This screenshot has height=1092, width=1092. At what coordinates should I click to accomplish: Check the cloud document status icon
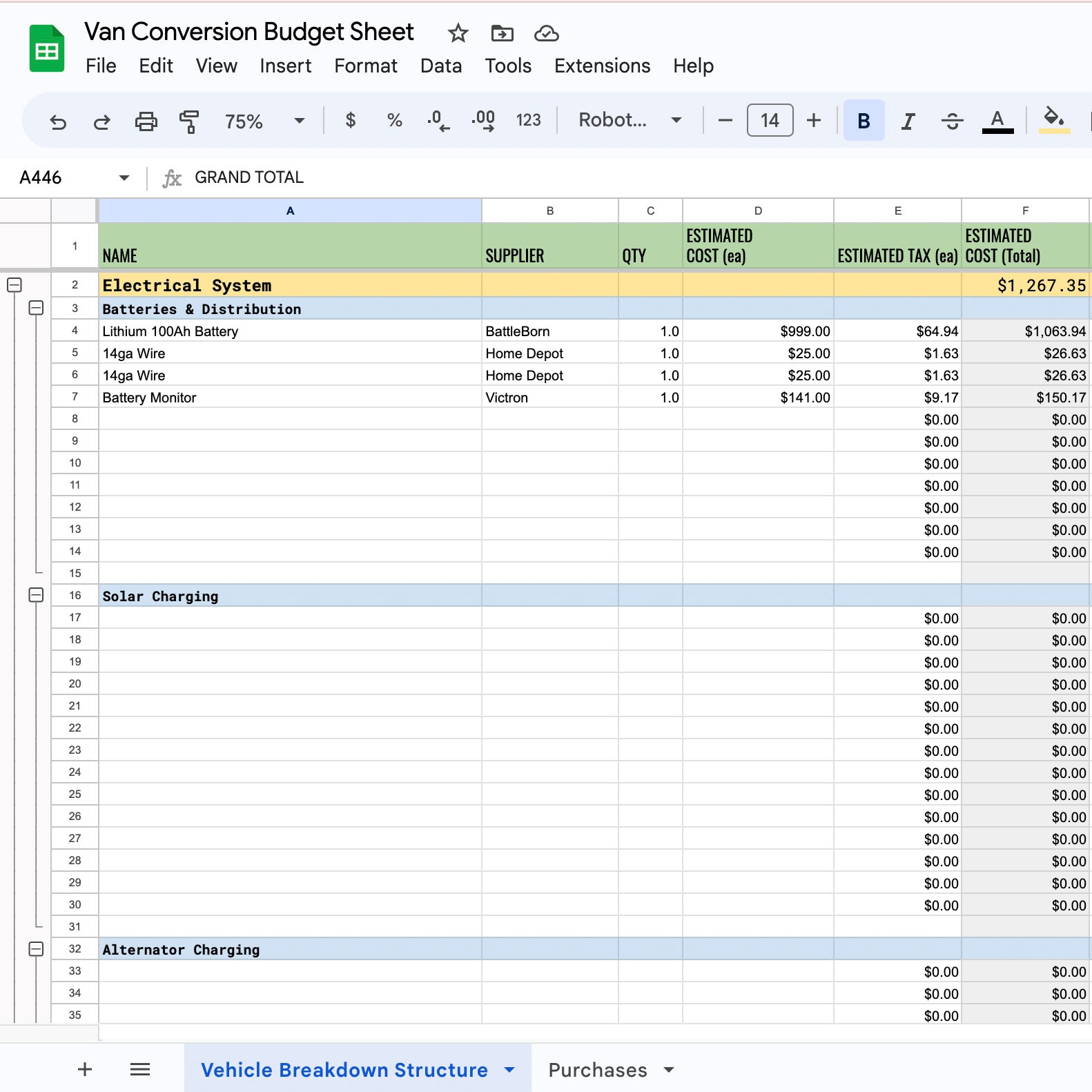point(546,33)
